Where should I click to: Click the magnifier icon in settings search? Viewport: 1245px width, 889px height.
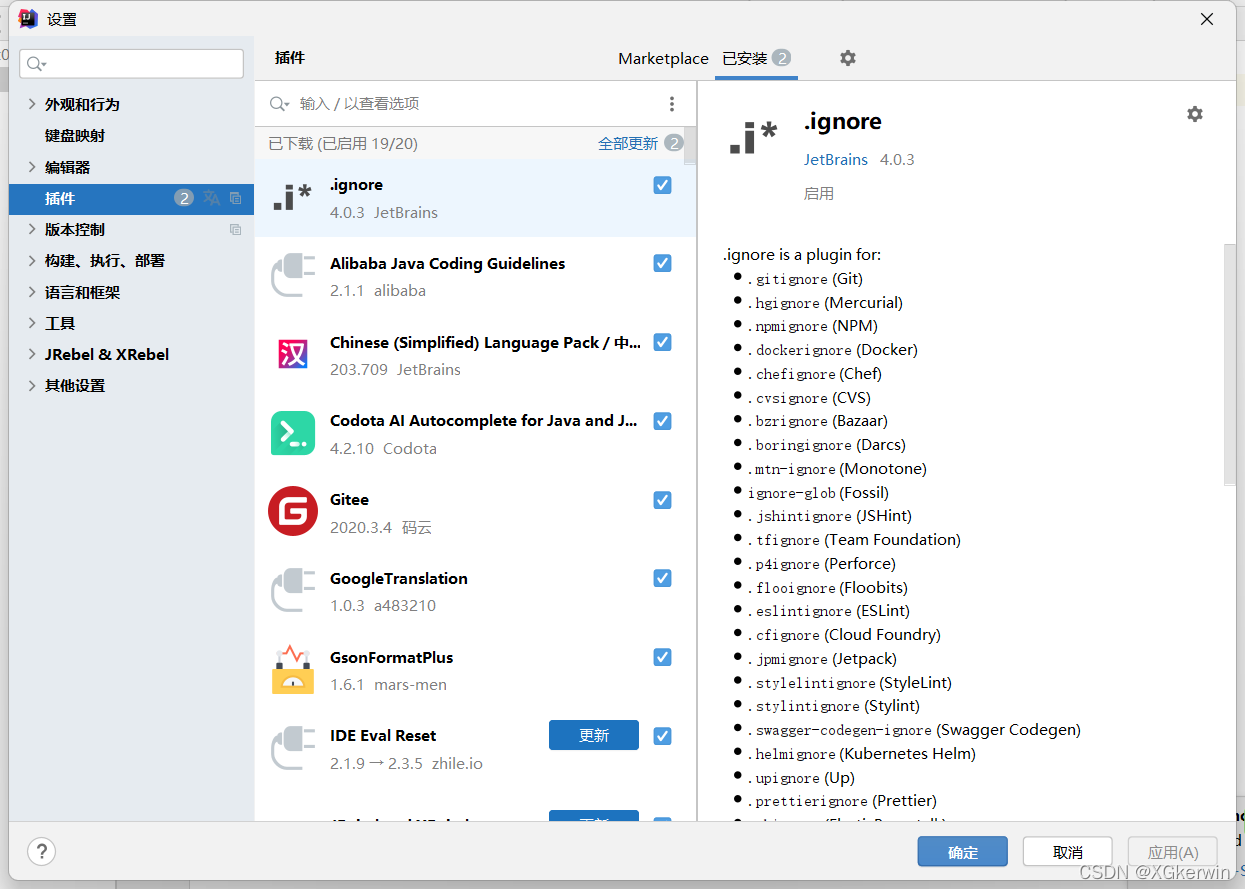coord(36,64)
